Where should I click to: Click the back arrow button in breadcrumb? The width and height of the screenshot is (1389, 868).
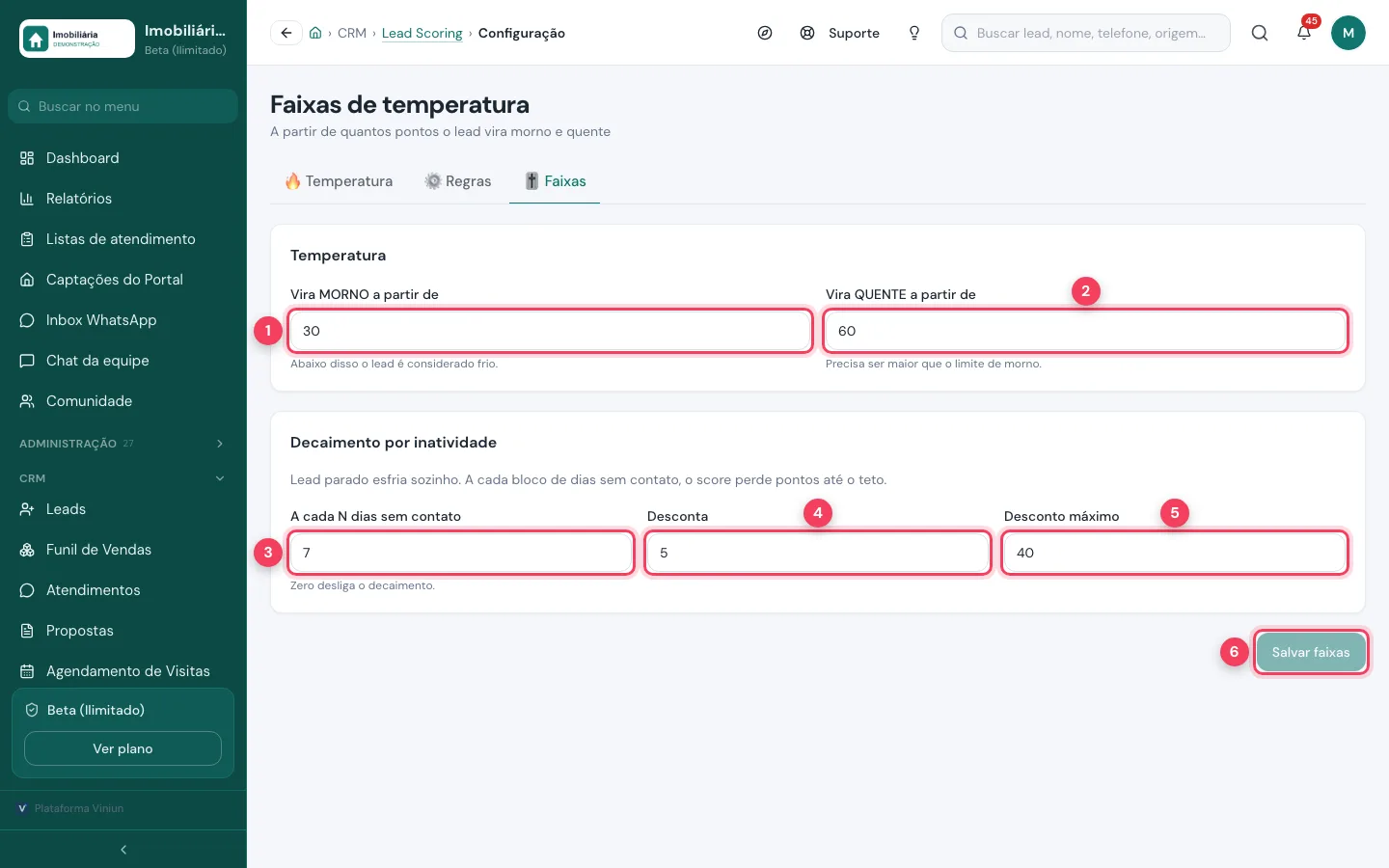286,33
